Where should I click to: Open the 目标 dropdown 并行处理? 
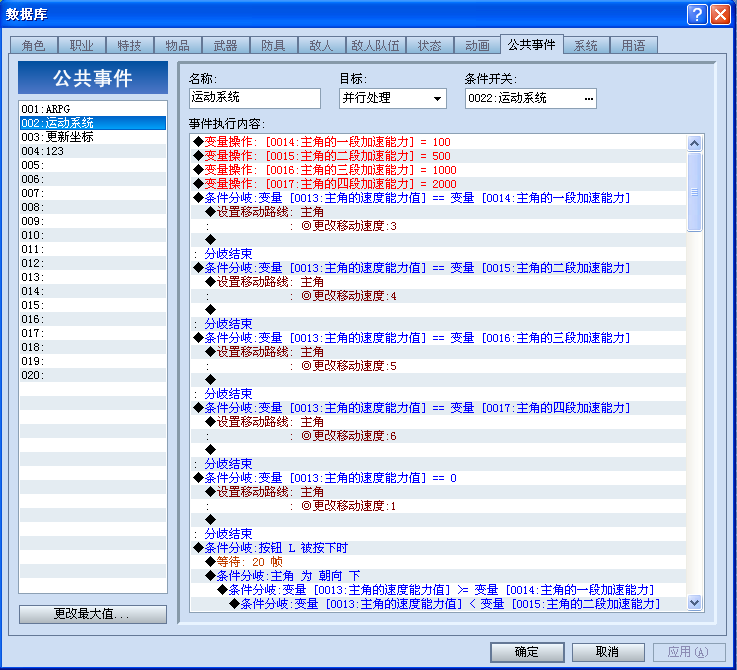(x=392, y=98)
